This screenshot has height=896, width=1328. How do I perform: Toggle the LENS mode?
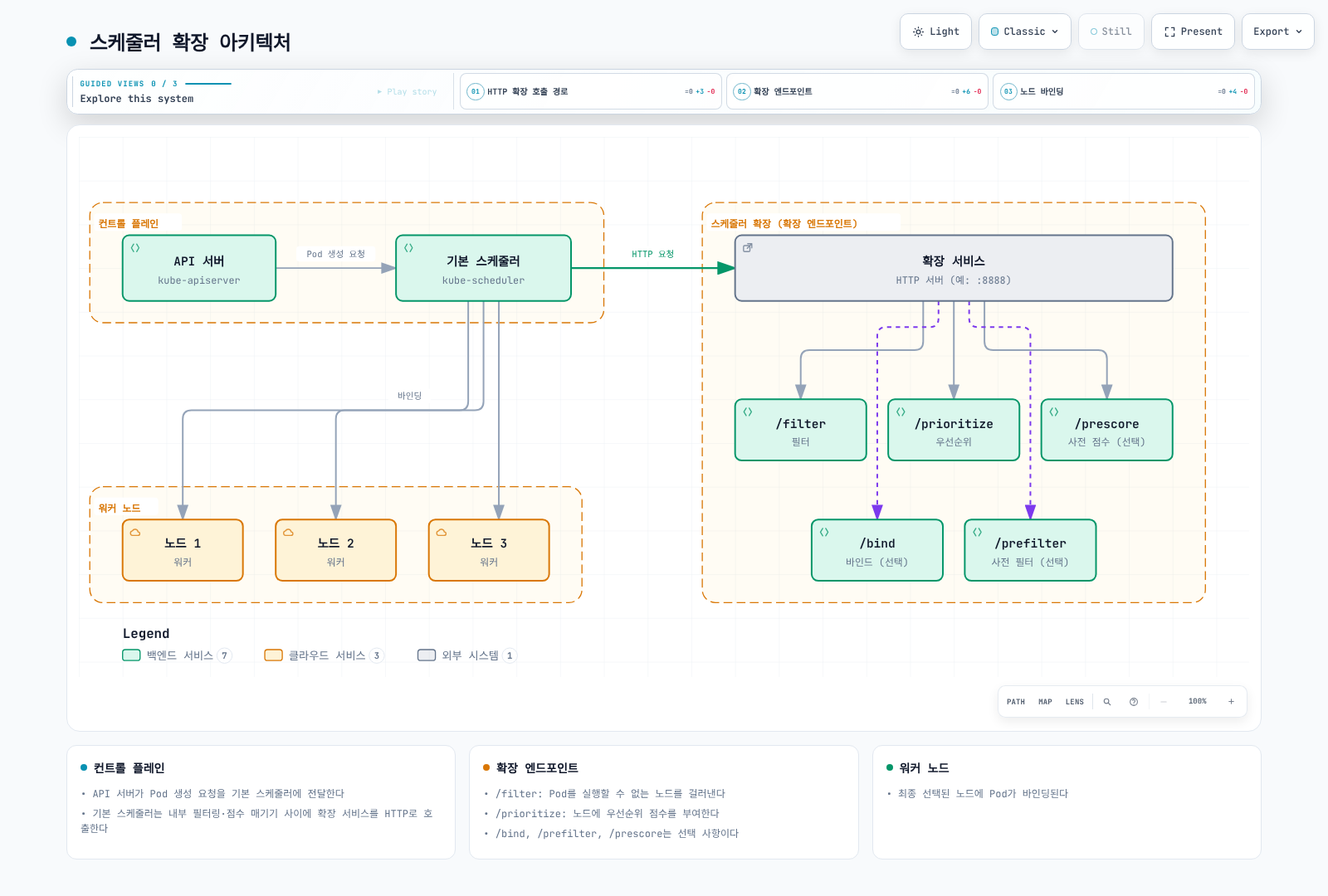1075,702
